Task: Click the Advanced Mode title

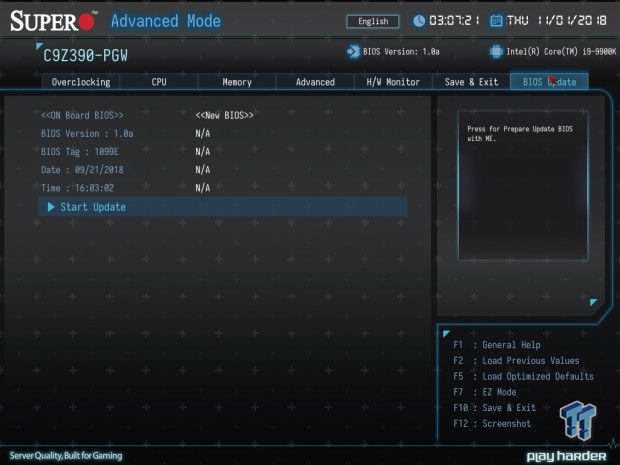Action: coord(166,21)
